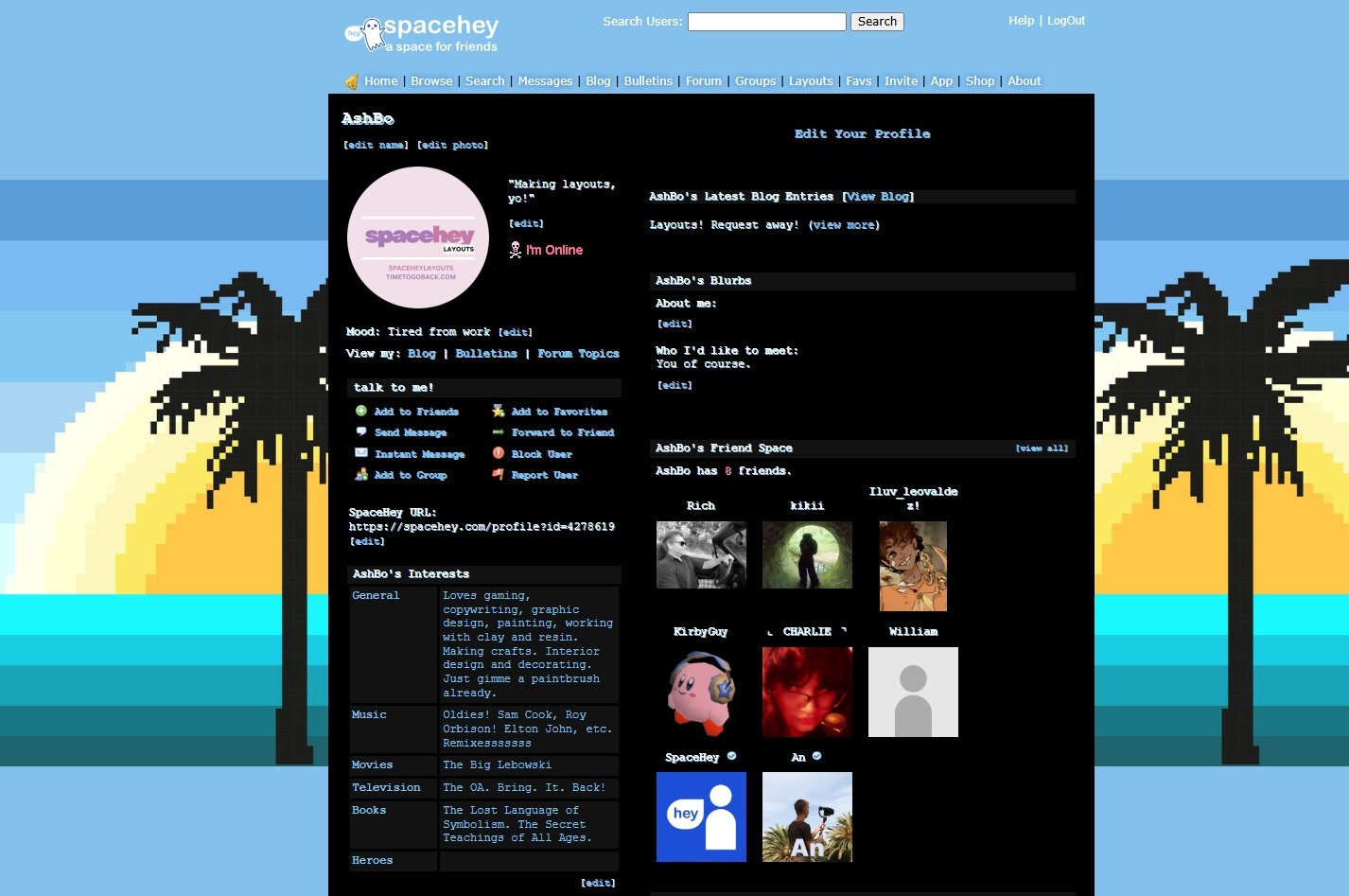The width and height of the screenshot is (1349, 896).
Task: Click the Add to Group people icon
Action: tap(361, 475)
